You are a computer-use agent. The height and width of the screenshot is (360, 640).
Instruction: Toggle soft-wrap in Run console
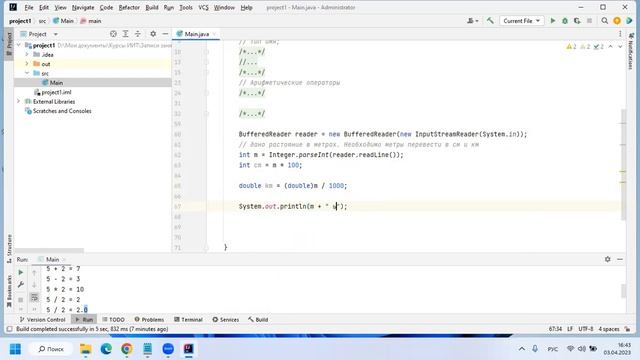(x=34, y=298)
